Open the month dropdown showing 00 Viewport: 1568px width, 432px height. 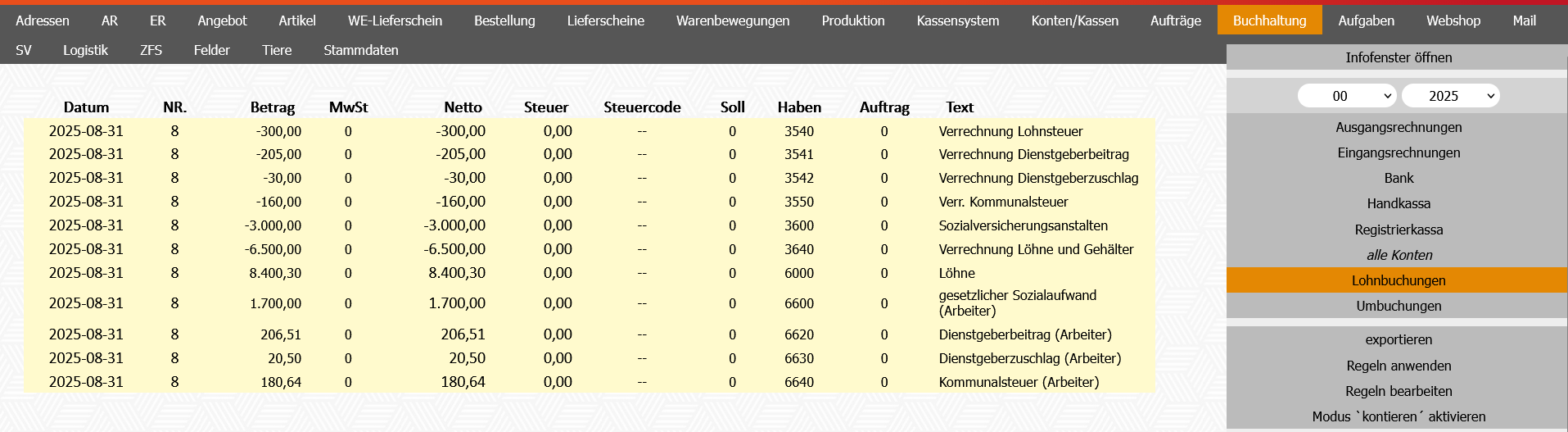coord(1346,96)
